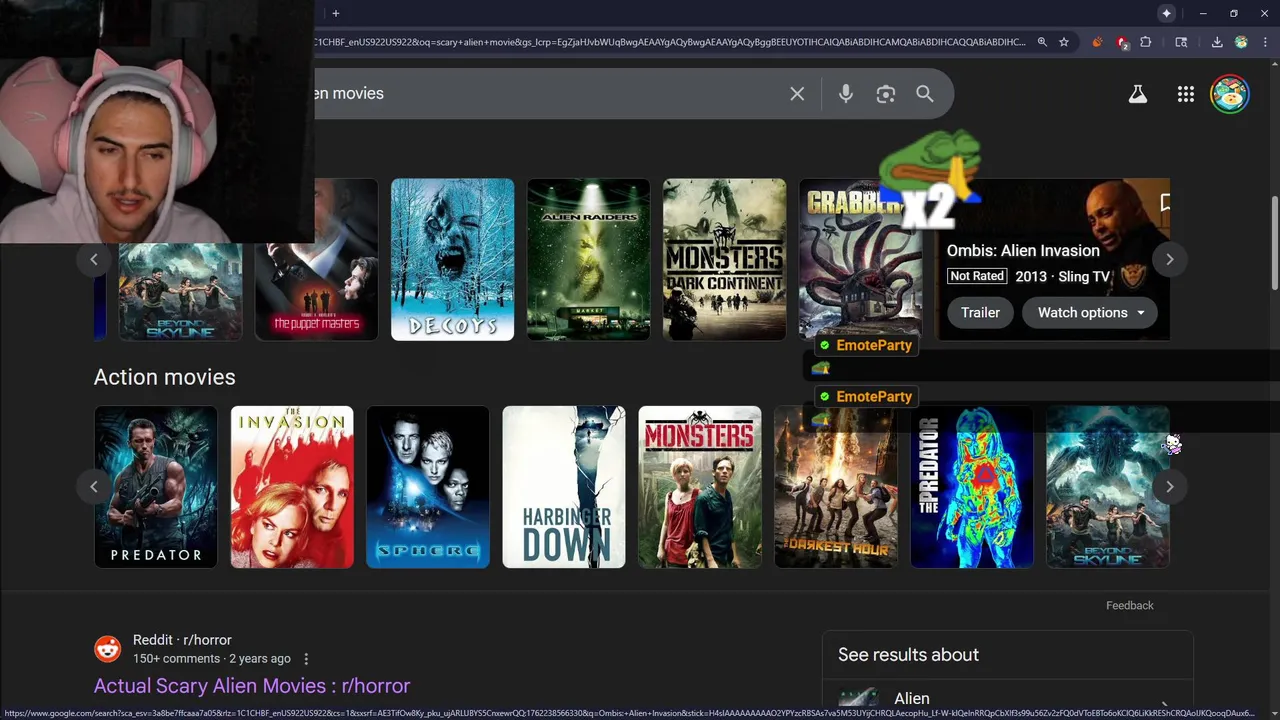1280x720 pixels.
Task: Restore down the Chrome window
Action: [x=1234, y=13]
